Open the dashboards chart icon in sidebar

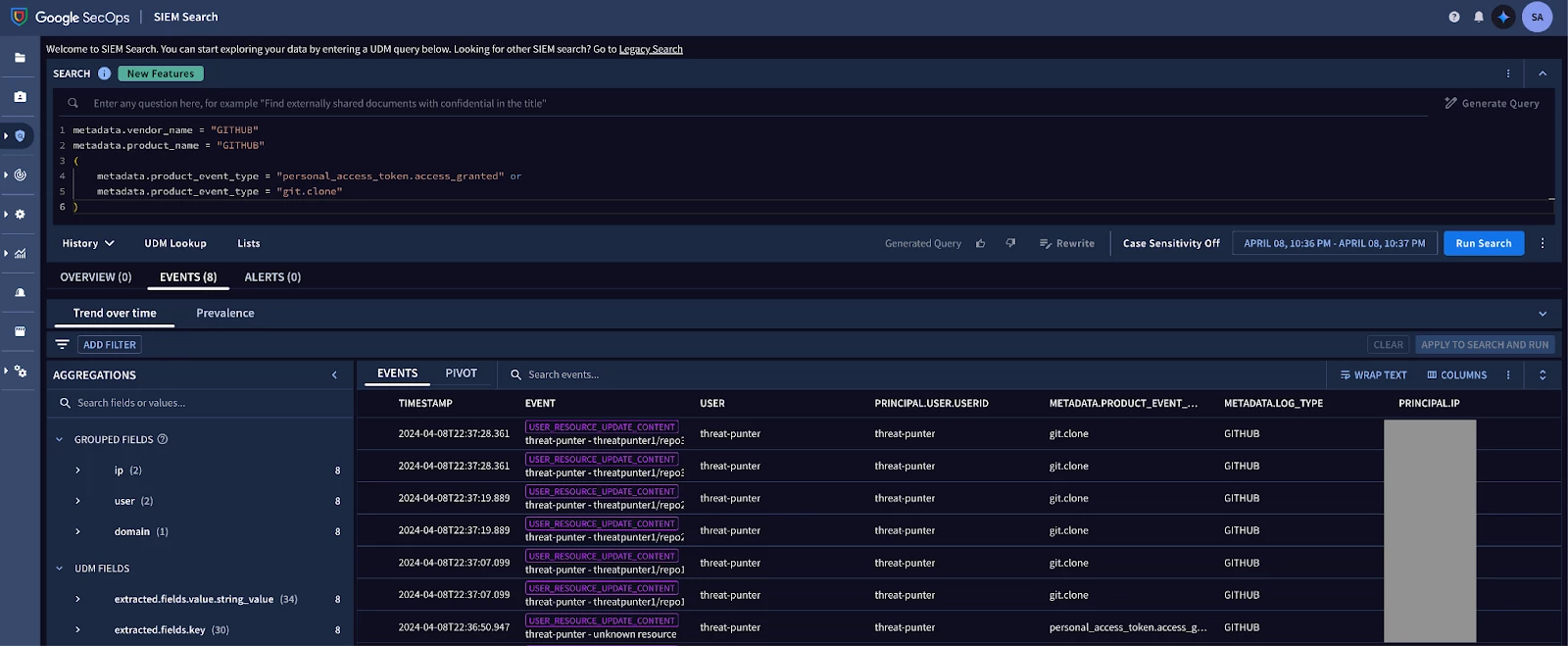(x=20, y=254)
